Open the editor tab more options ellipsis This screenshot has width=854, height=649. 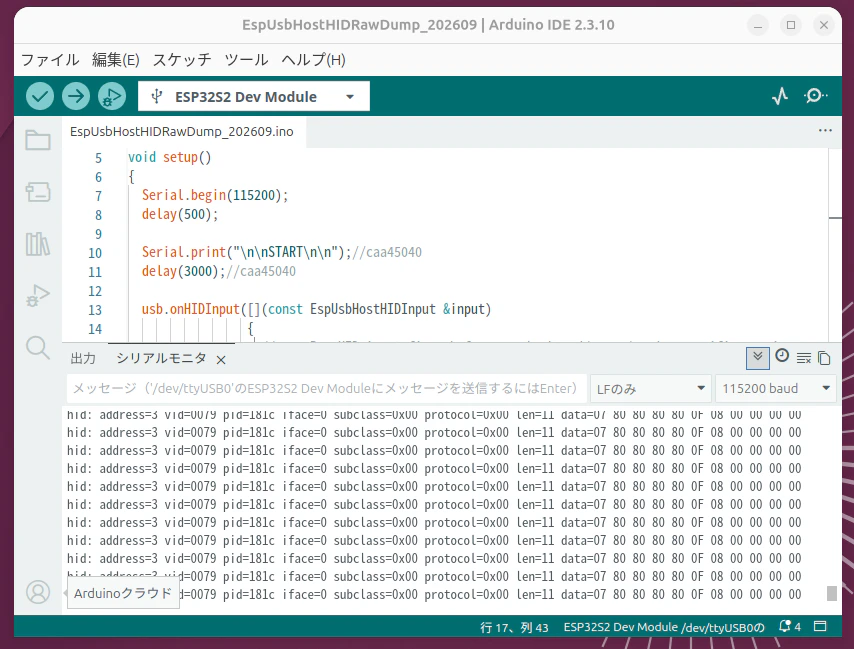coord(825,131)
